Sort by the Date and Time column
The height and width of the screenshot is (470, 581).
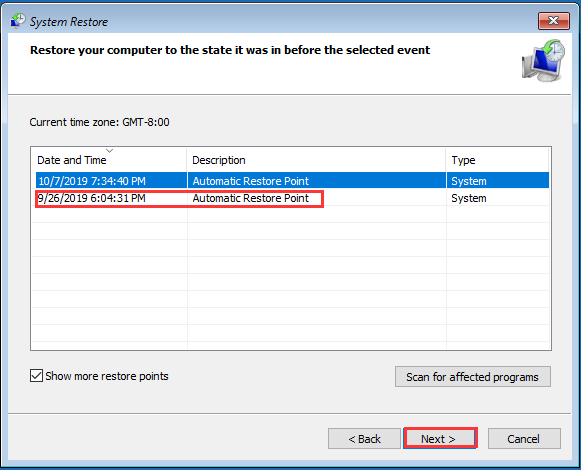click(x=109, y=160)
